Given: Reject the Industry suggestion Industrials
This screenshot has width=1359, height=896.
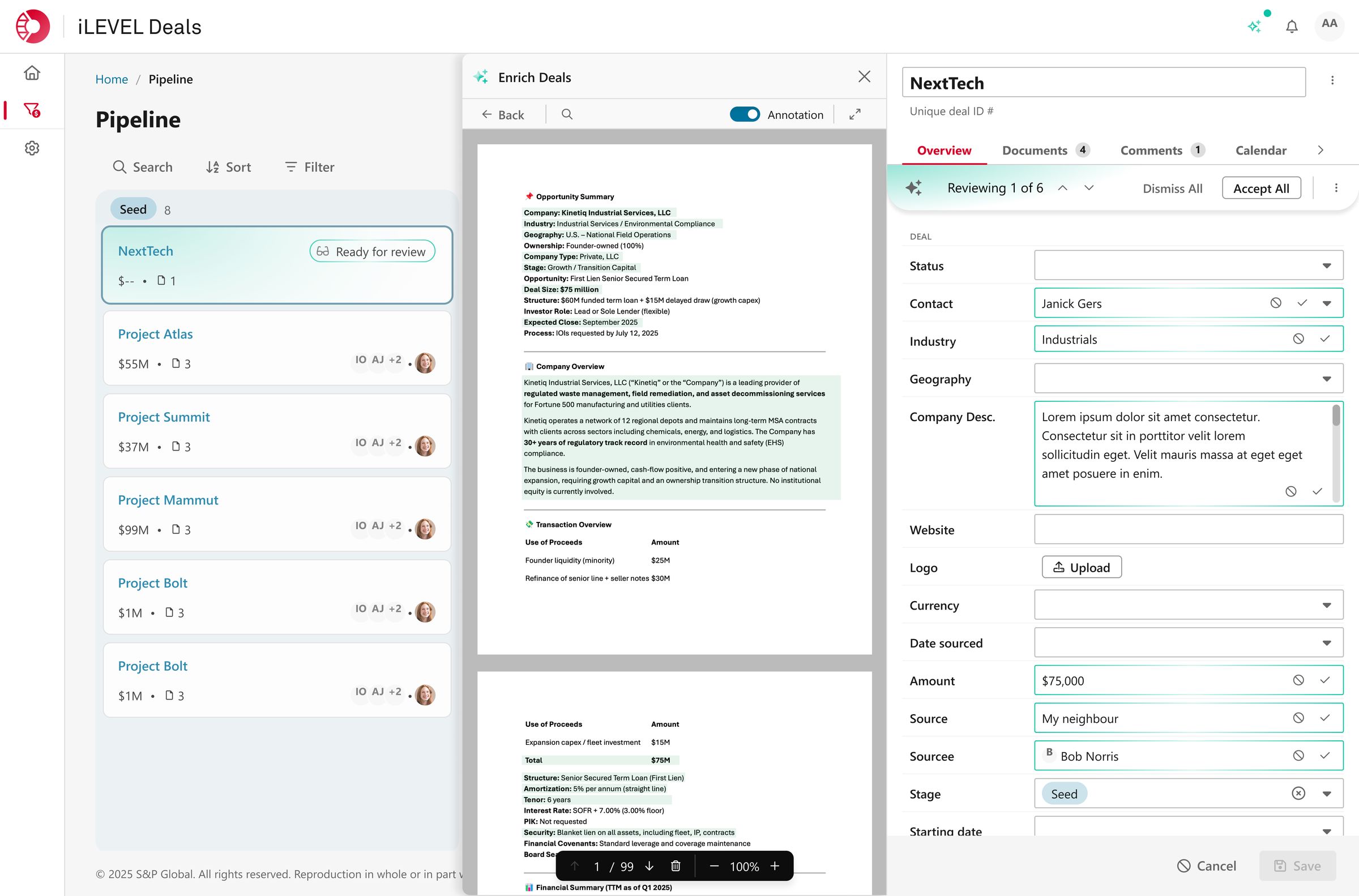Looking at the screenshot, I should 1298,339.
